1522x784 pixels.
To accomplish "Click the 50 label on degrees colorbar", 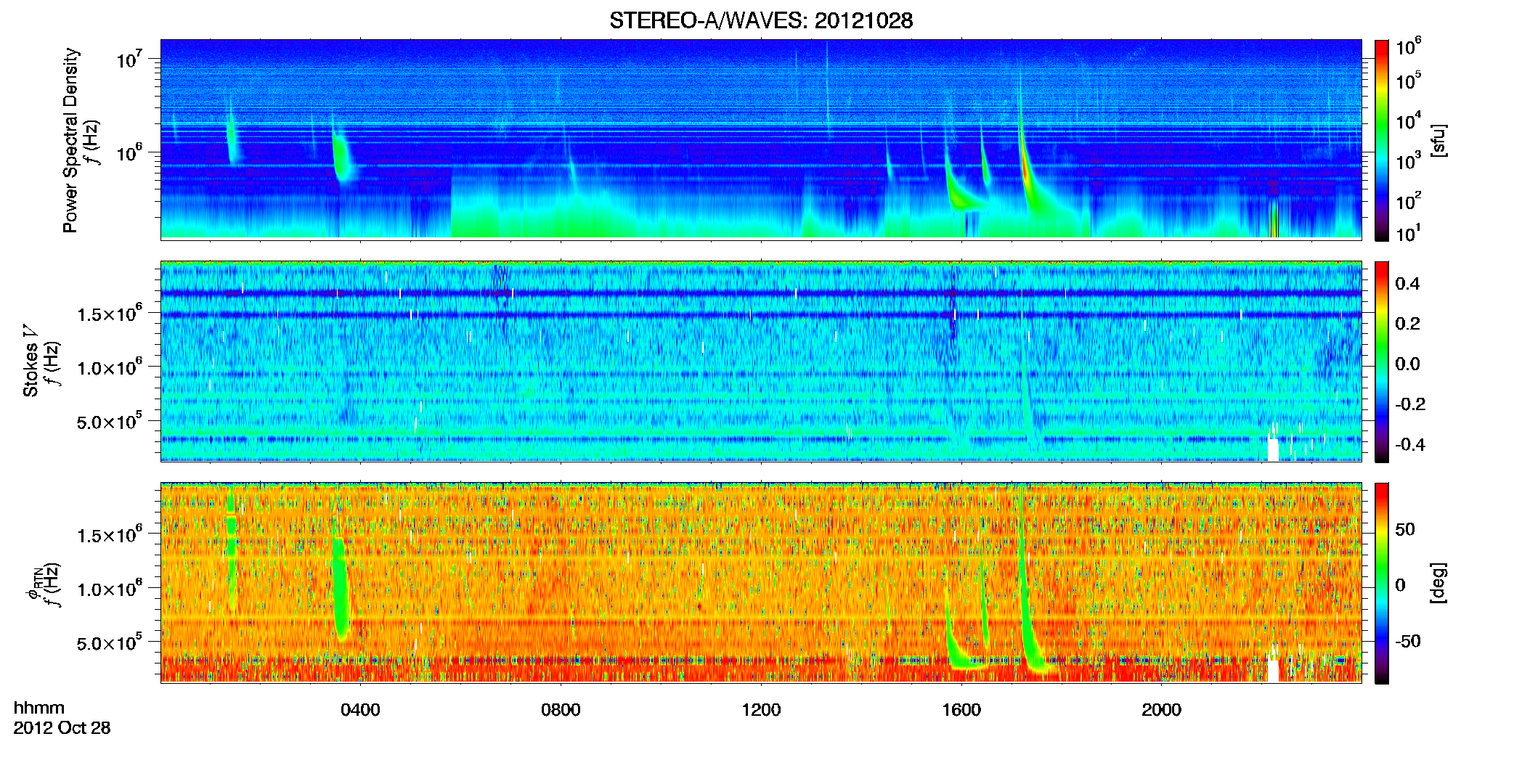I will [1405, 529].
